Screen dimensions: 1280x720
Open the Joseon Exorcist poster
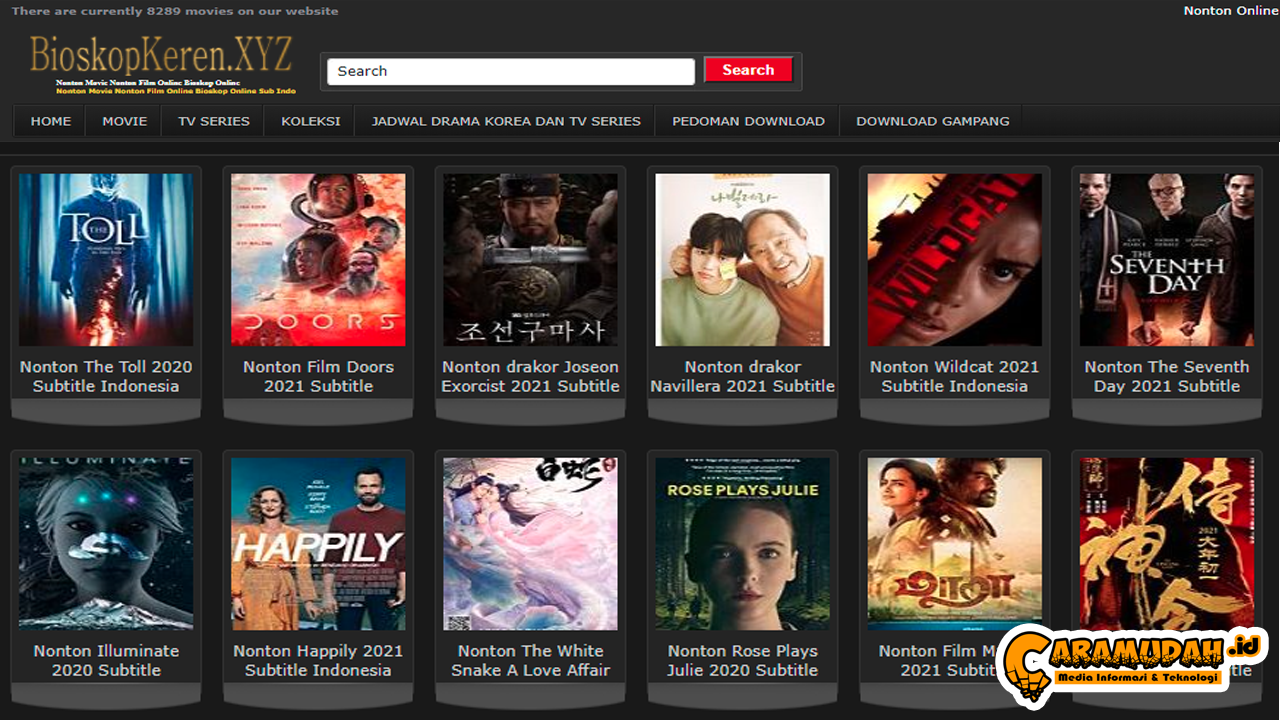pos(530,260)
